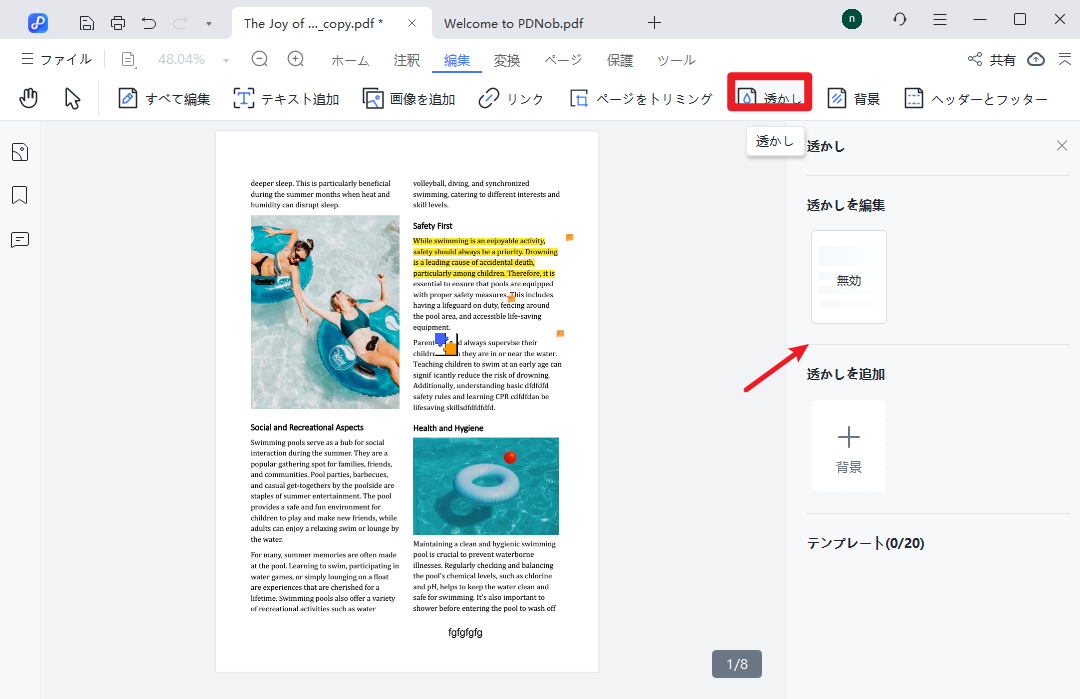Screen dimensions: 1080x699
Task: Click the print icon
Action: coord(118,22)
